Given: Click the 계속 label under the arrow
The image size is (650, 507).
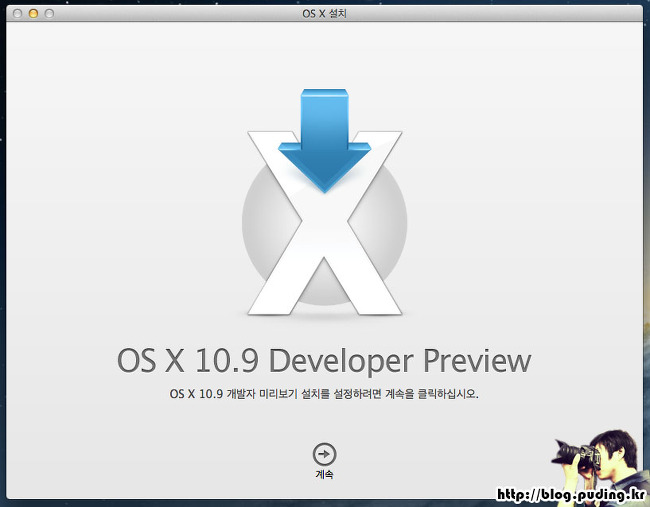Looking at the screenshot, I should pos(324,474).
